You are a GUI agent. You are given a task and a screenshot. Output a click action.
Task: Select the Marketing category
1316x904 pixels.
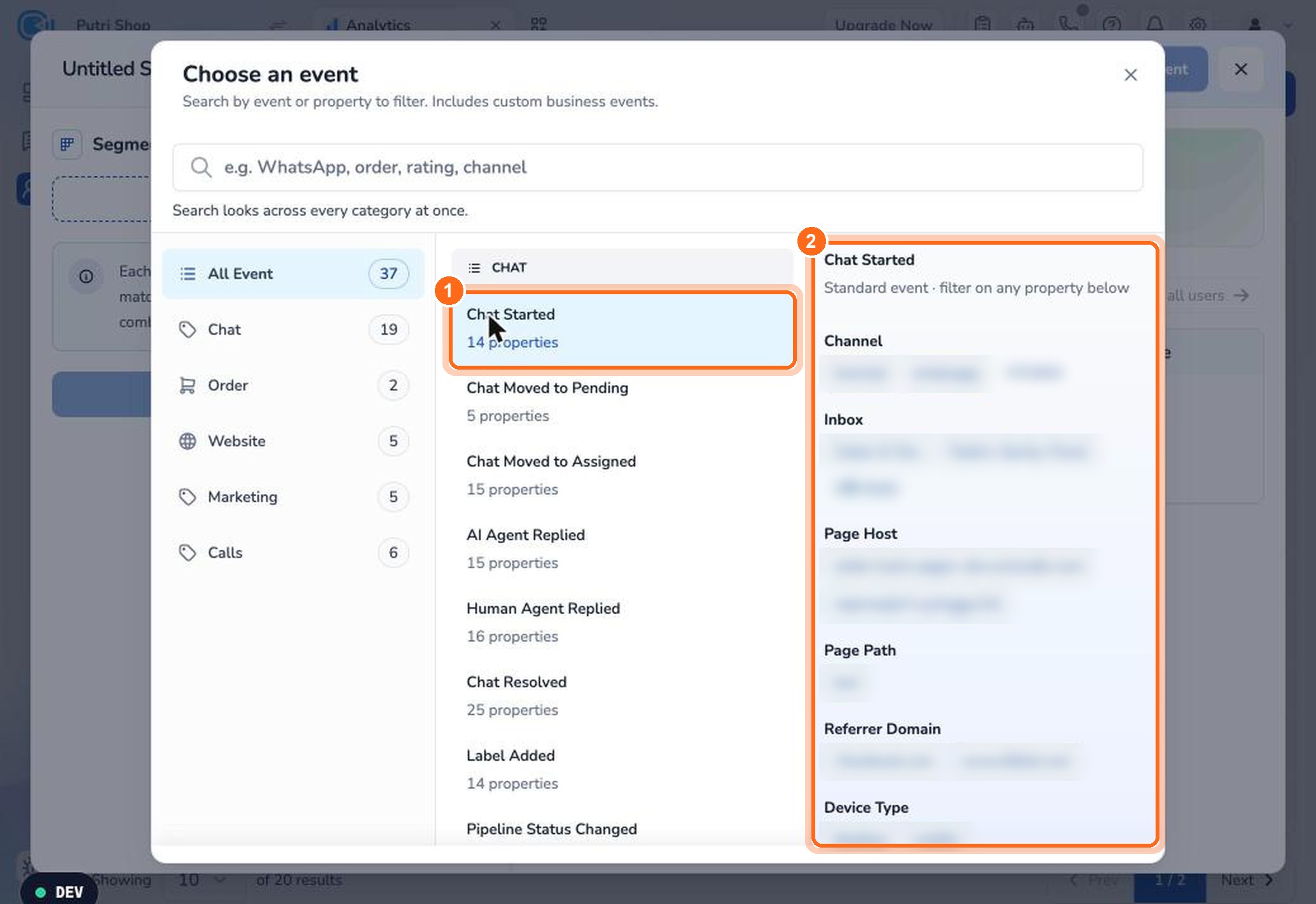coord(293,497)
